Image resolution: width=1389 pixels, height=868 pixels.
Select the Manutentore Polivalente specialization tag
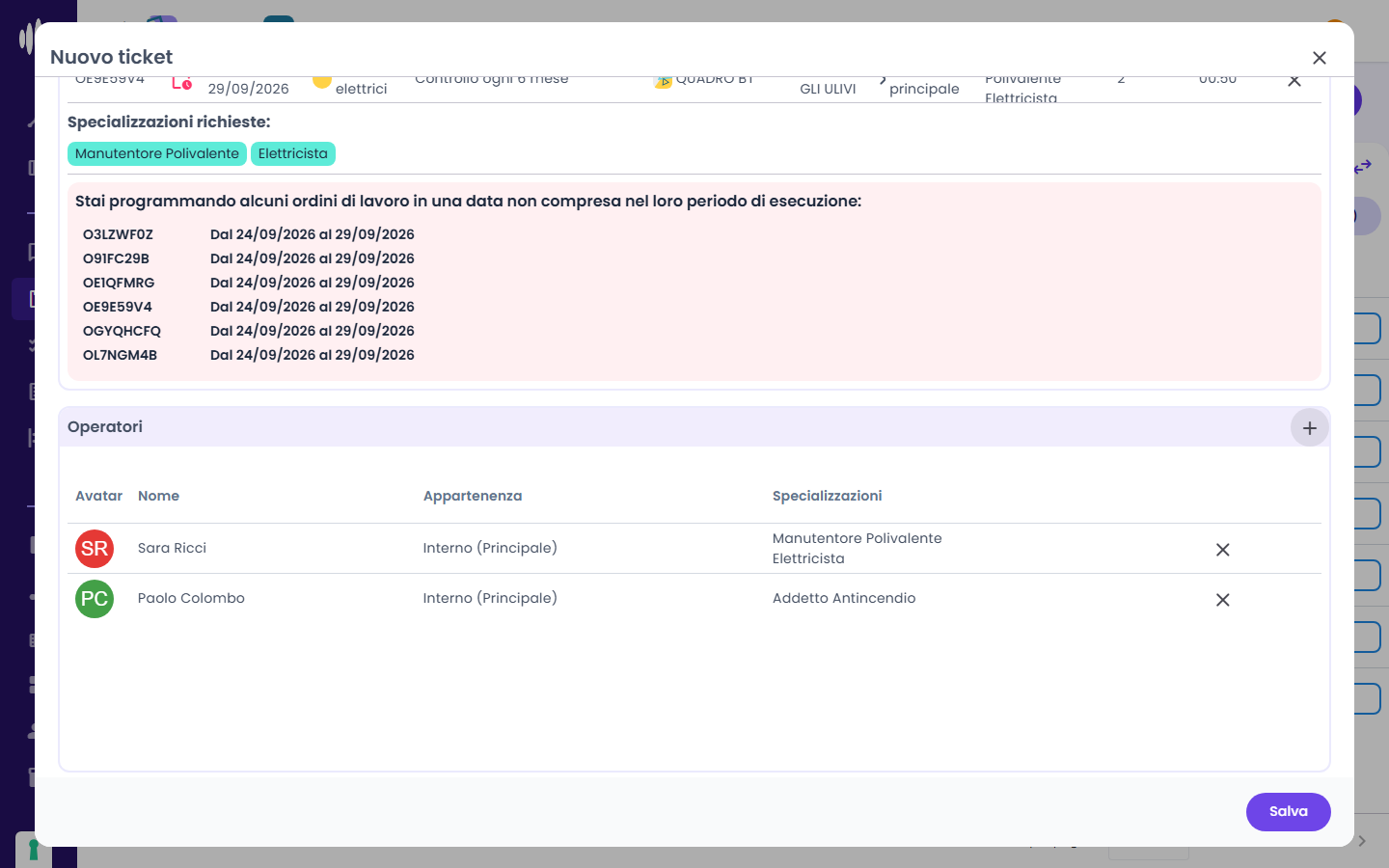point(157,153)
